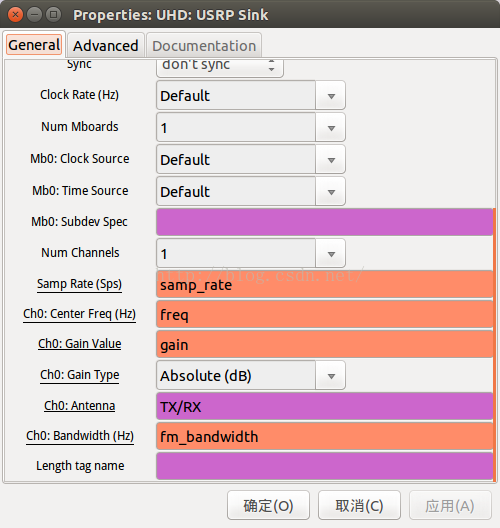Viewport: 500px width, 528px height.
Task: Click the Antenna field containing TX/RX
Action: [325, 406]
